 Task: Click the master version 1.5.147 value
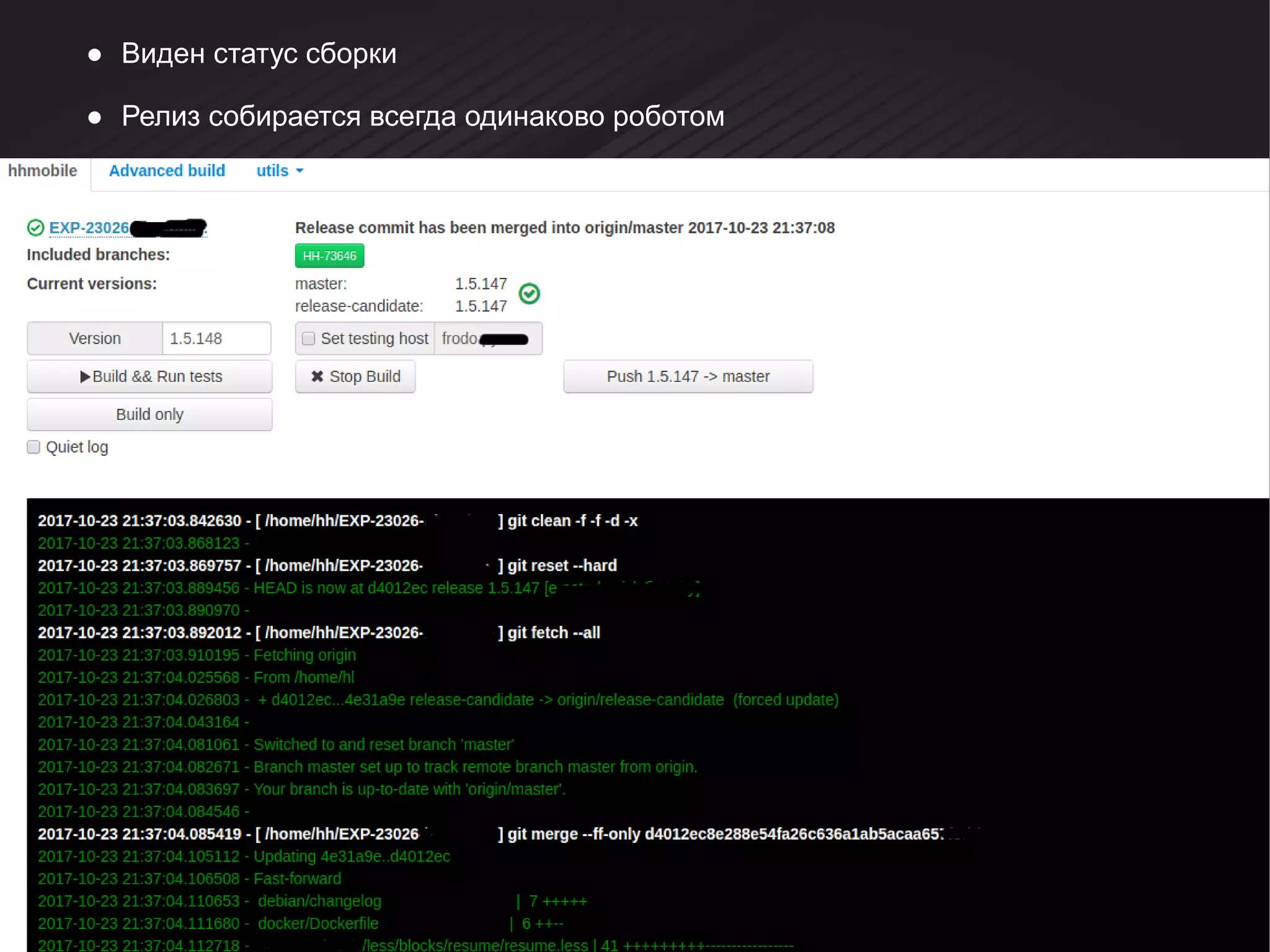(481, 284)
